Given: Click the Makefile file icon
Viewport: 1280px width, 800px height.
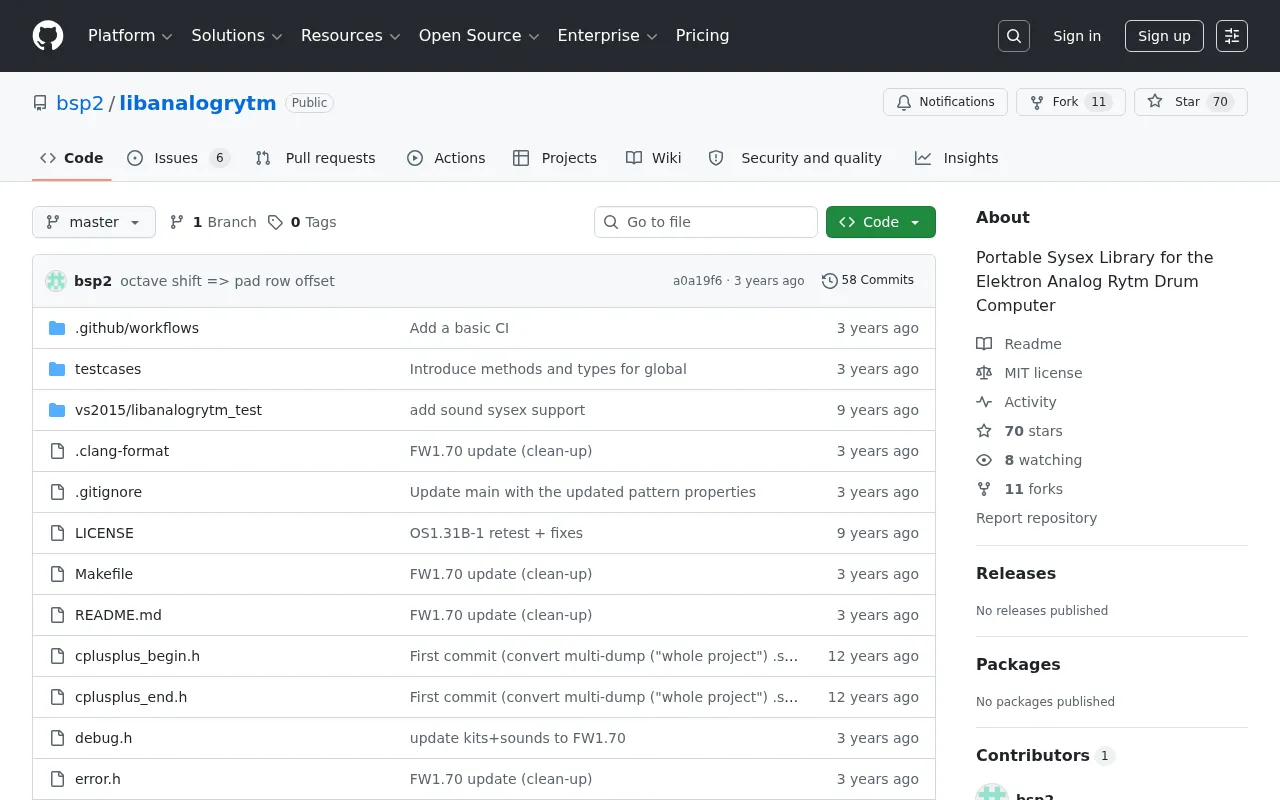Looking at the screenshot, I should pos(57,574).
